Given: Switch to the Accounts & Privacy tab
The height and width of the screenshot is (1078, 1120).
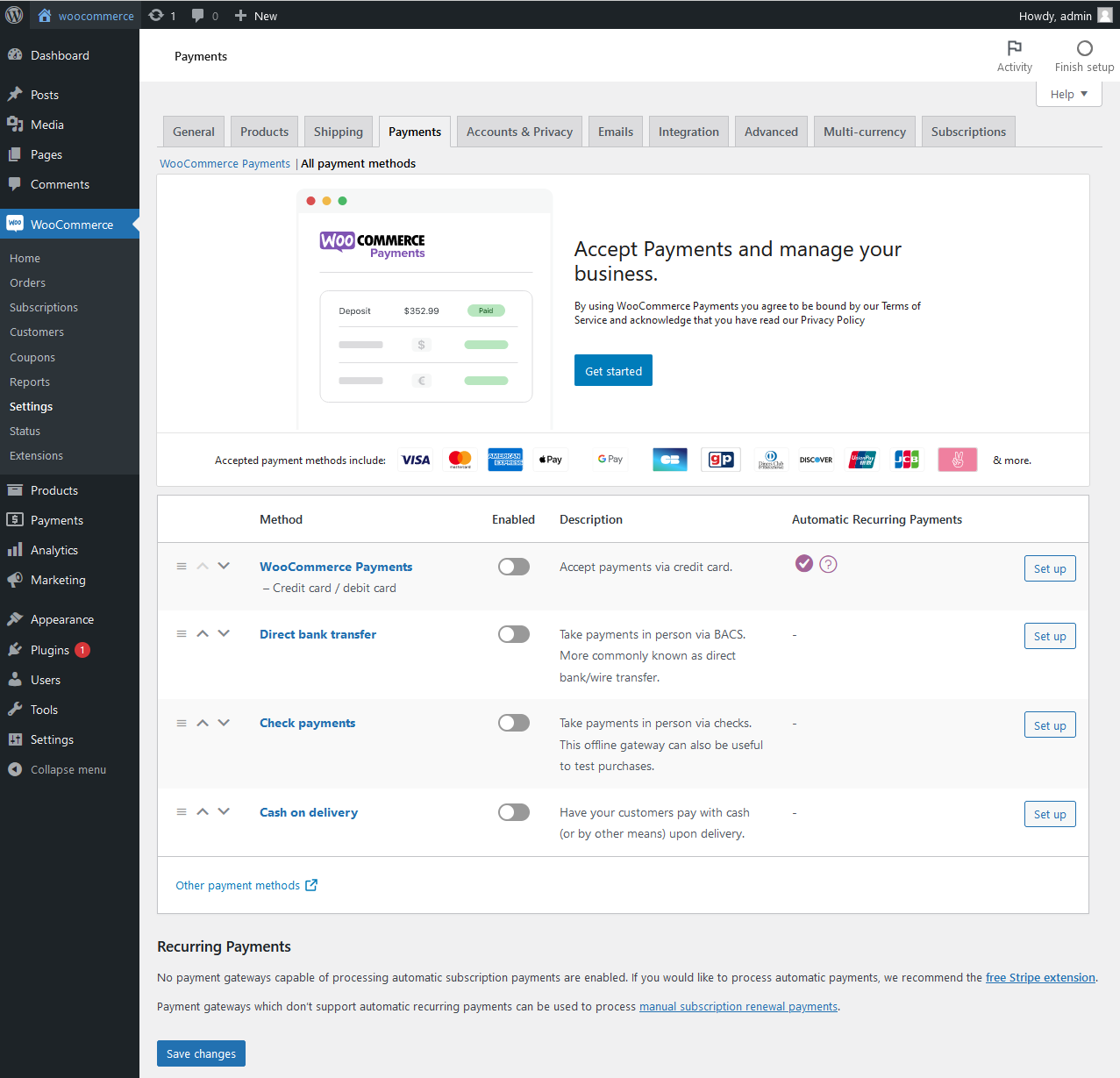Looking at the screenshot, I should tap(519, 132).
